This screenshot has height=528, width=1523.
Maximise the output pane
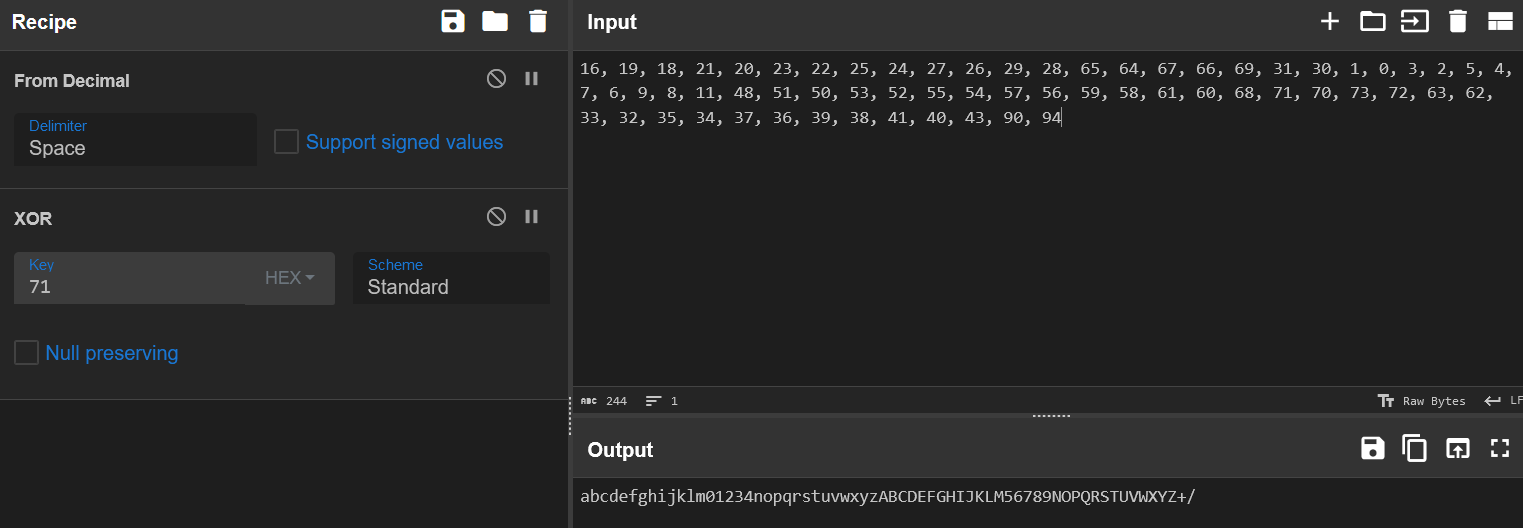[1499, 448]
